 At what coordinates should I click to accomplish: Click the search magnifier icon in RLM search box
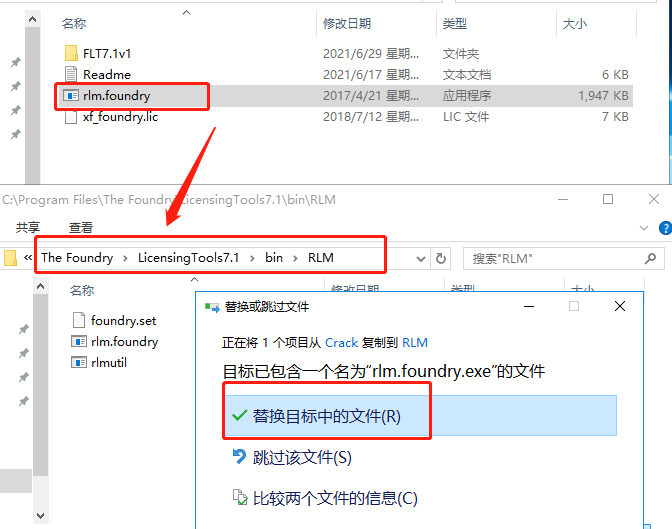650,258
